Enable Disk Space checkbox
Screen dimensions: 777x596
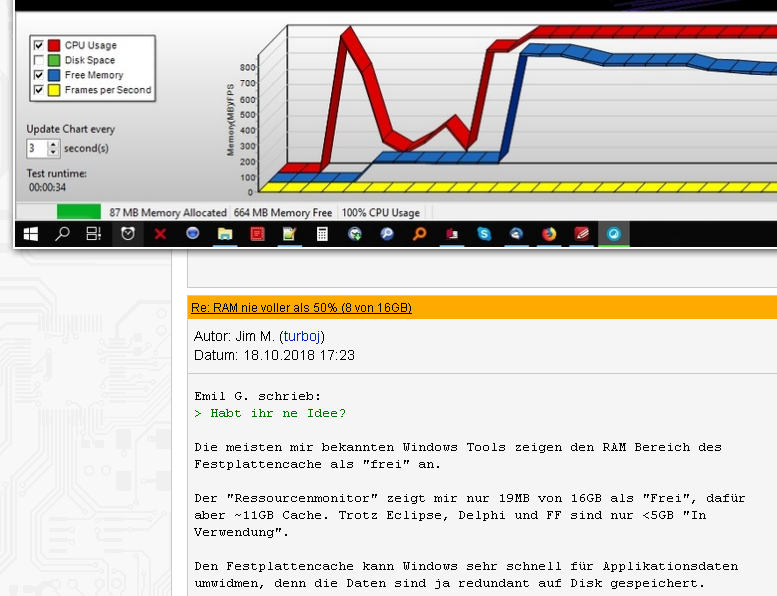(39, 60)
